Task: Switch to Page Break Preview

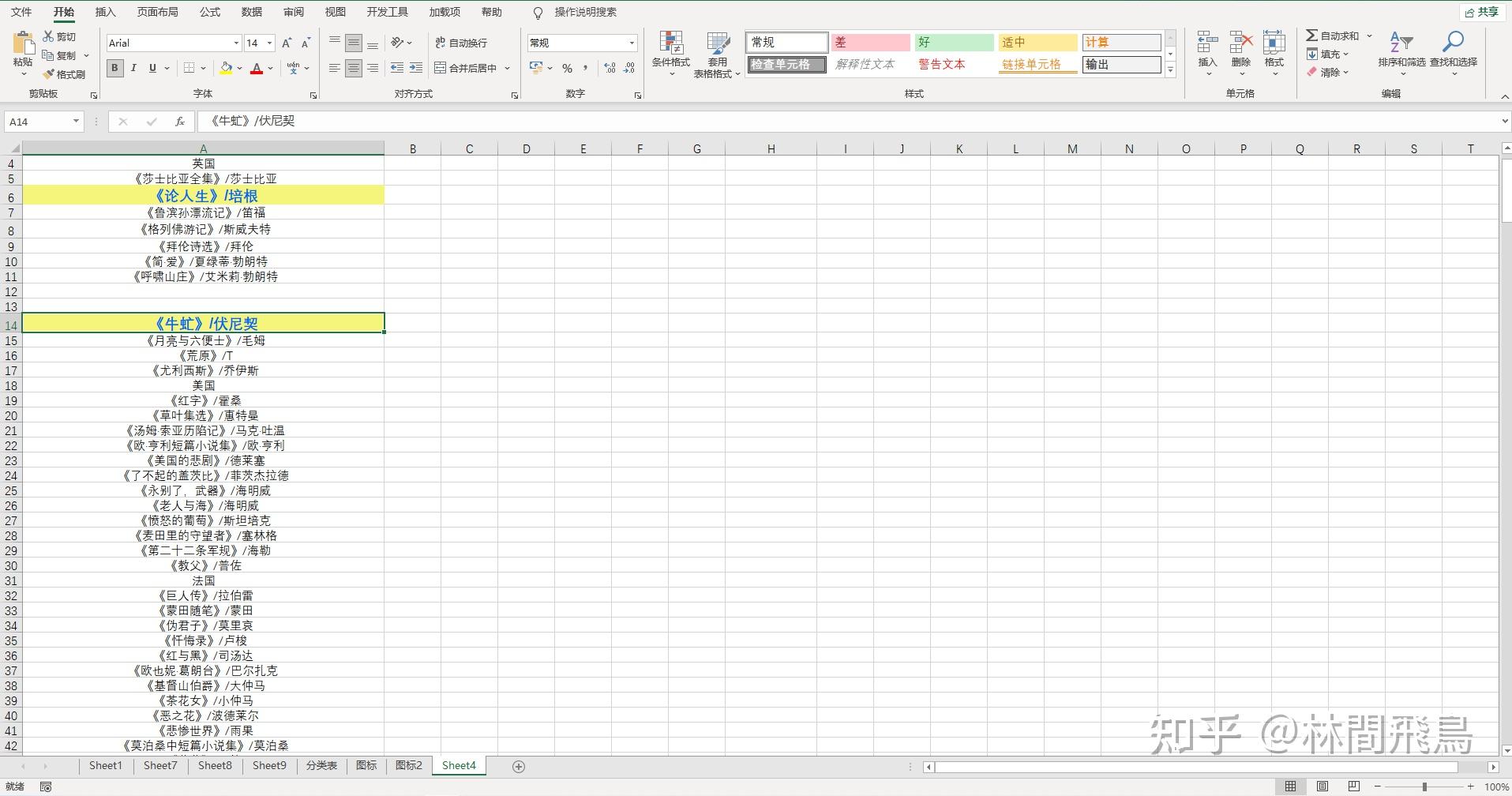Action: point(1353,786)
